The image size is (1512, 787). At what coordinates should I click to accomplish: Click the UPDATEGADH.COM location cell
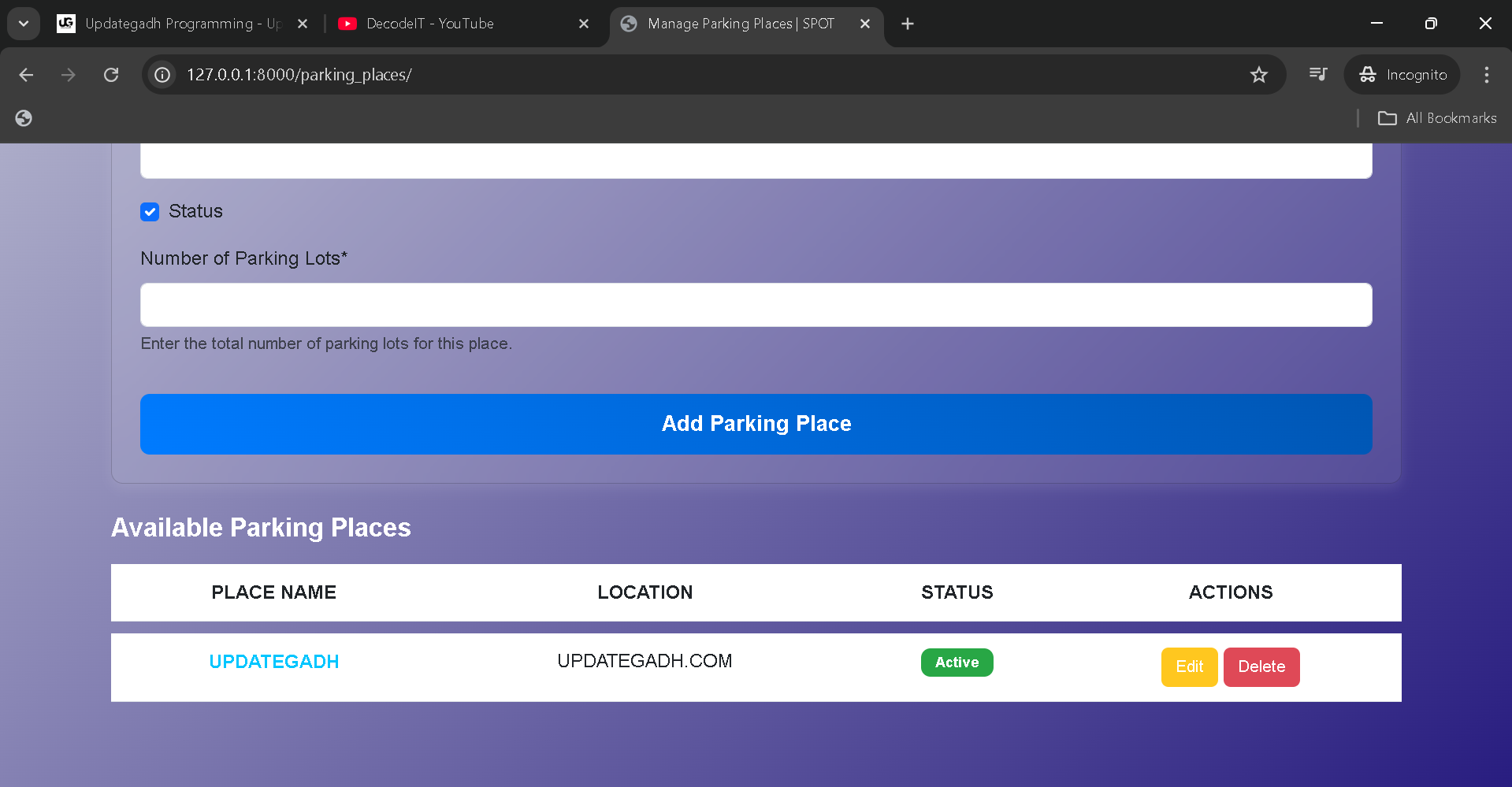coord(645,661)
